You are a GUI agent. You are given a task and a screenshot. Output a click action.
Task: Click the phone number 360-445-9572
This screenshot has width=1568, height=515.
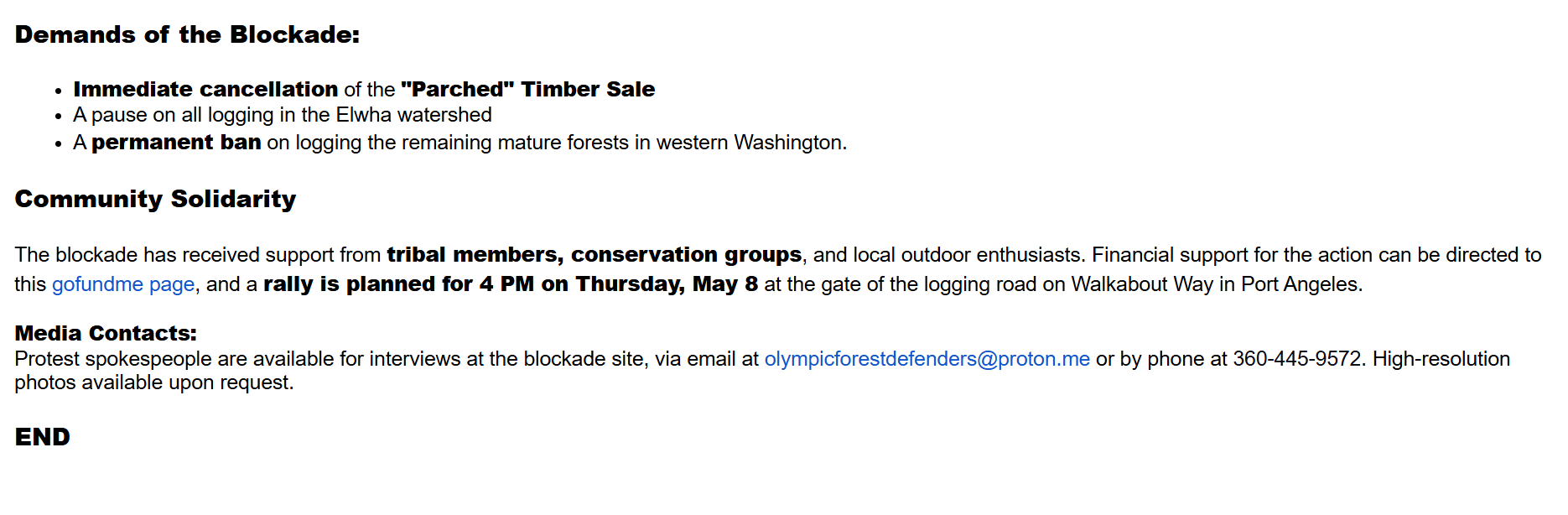point(1298,359)
